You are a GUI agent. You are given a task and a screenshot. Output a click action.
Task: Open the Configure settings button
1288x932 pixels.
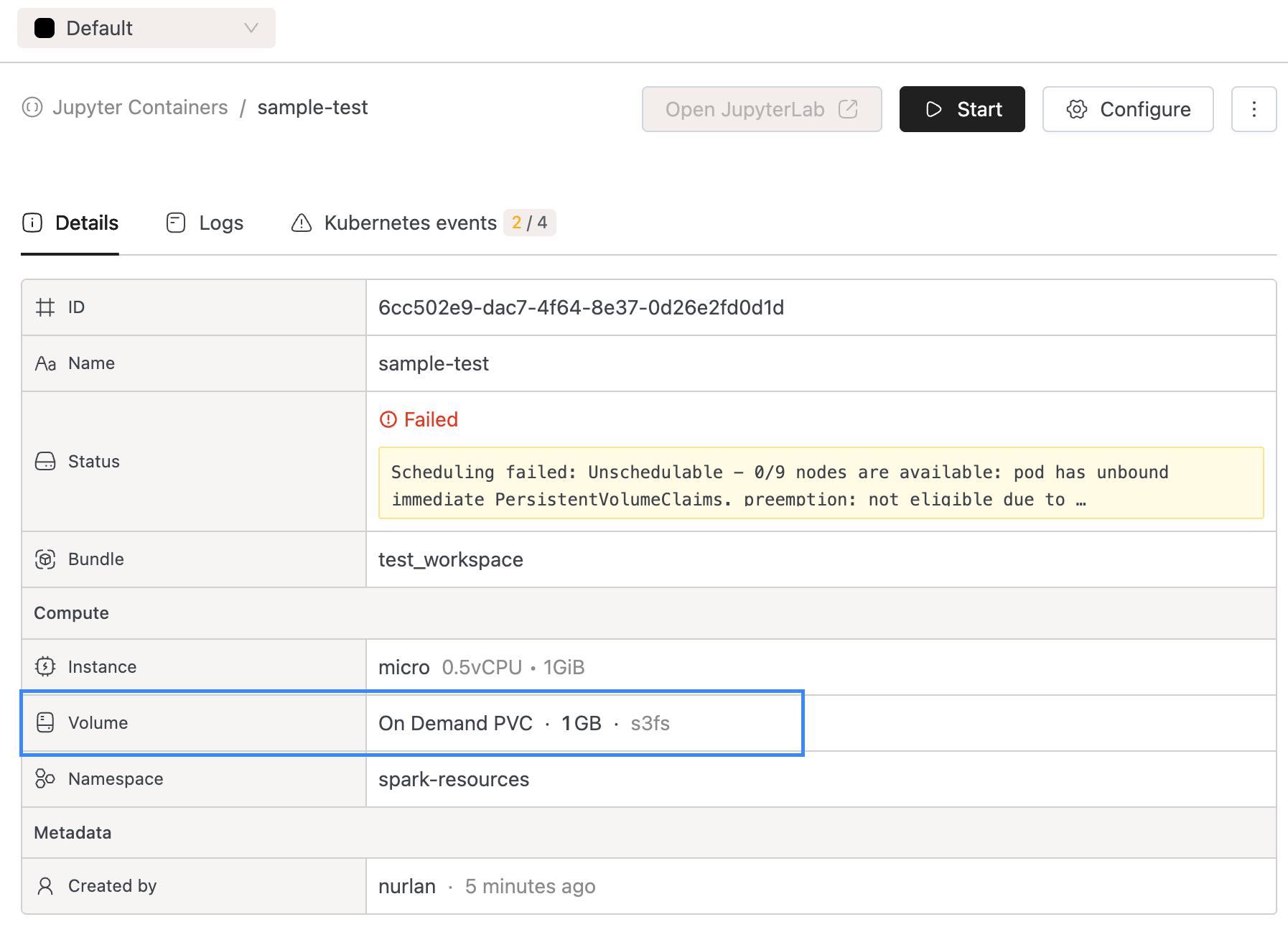[x=1127, y=109]
